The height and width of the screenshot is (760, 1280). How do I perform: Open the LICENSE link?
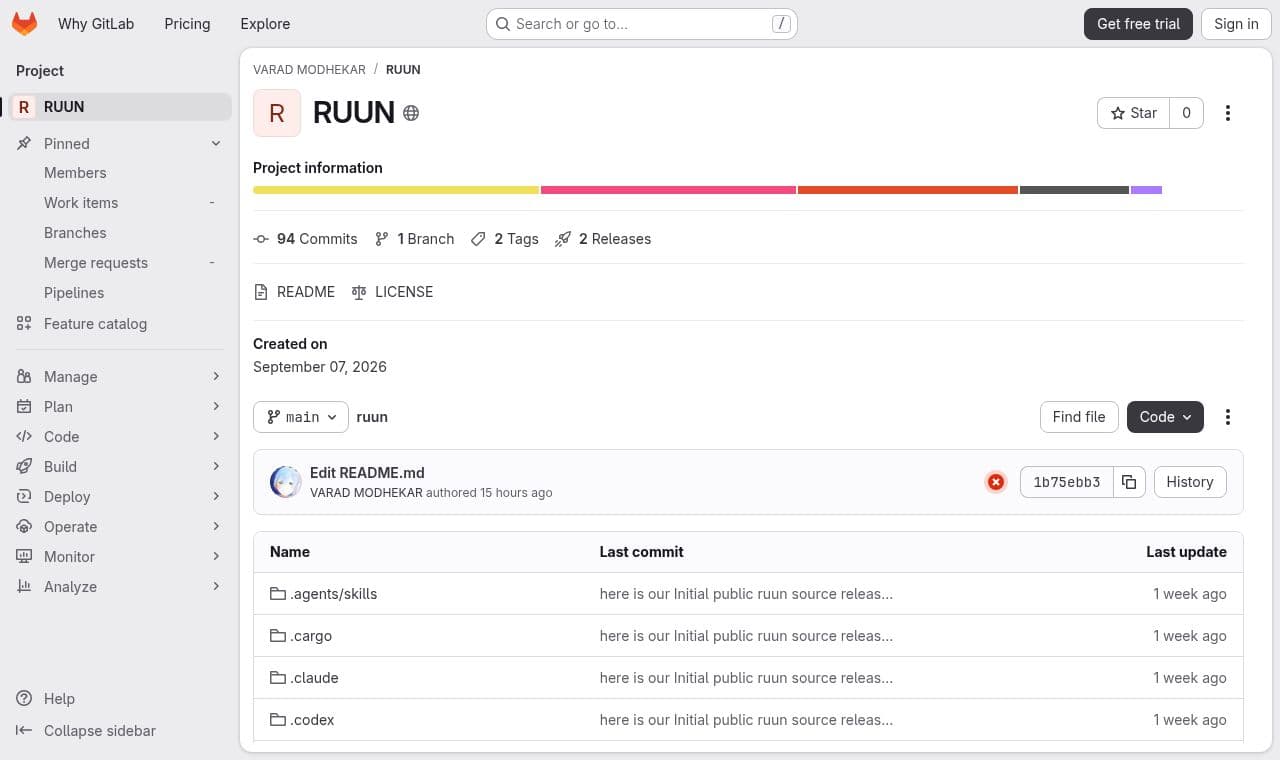pyautogui.click(x=393, y=292)
